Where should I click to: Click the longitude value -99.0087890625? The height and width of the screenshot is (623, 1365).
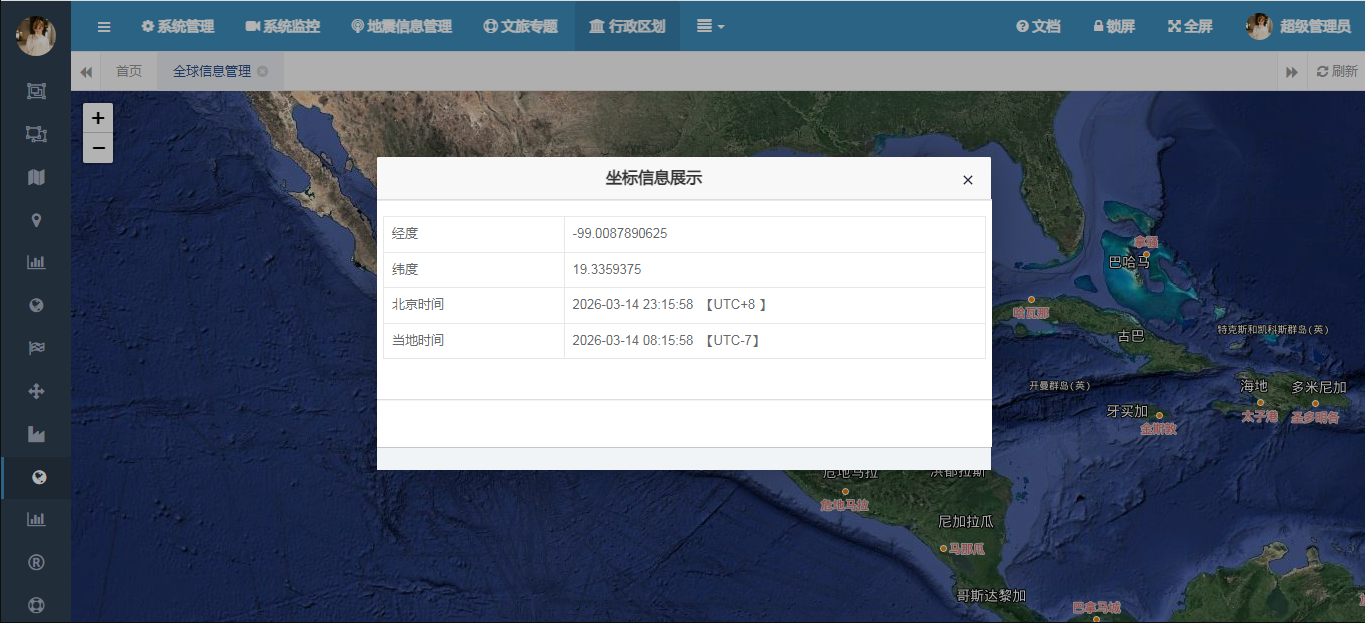pos(620,234)
